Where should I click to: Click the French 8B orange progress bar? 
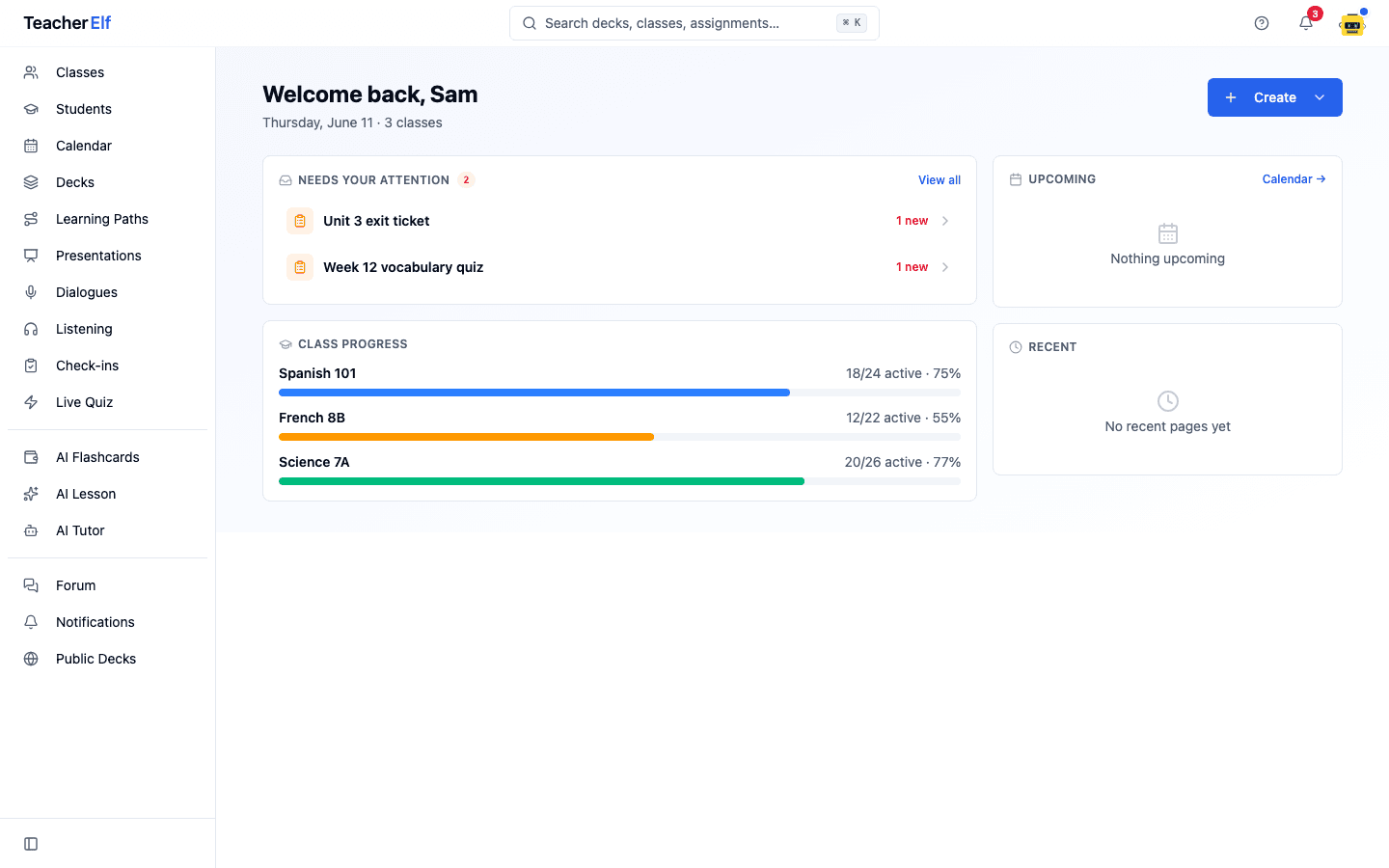pyautogui.click(x=466, y=437)
